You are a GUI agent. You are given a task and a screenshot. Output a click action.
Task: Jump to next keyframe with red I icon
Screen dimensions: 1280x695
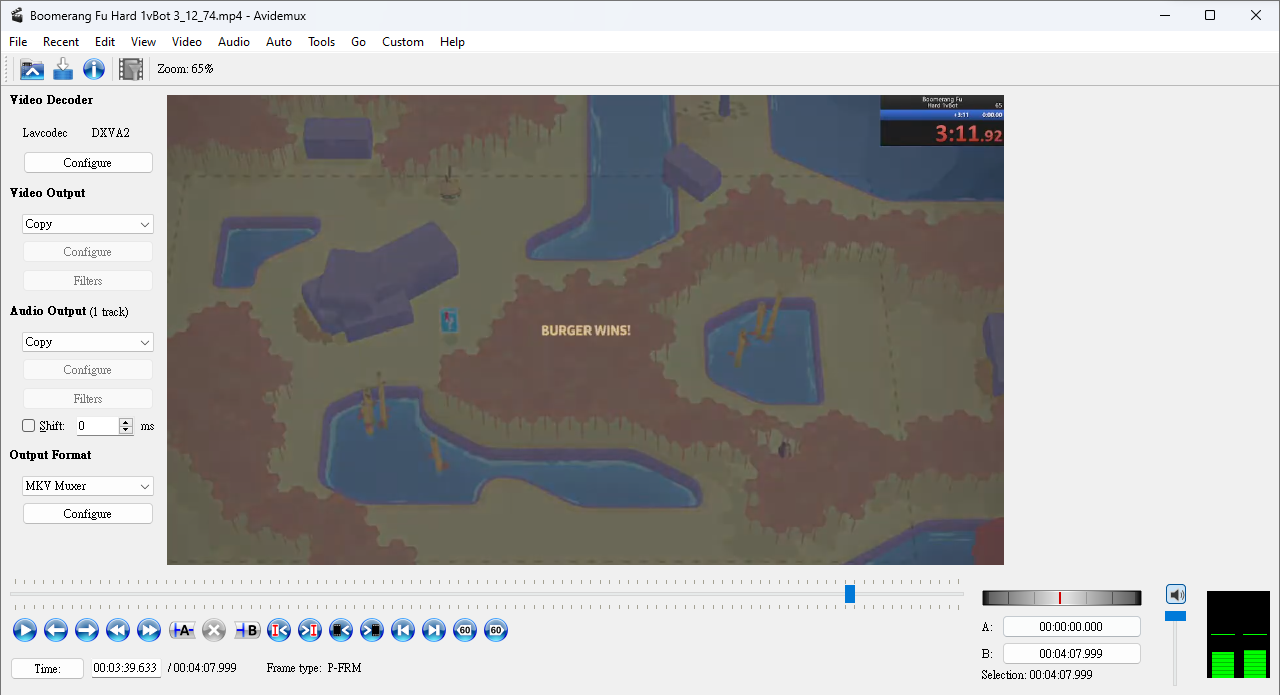pos(310,630)
